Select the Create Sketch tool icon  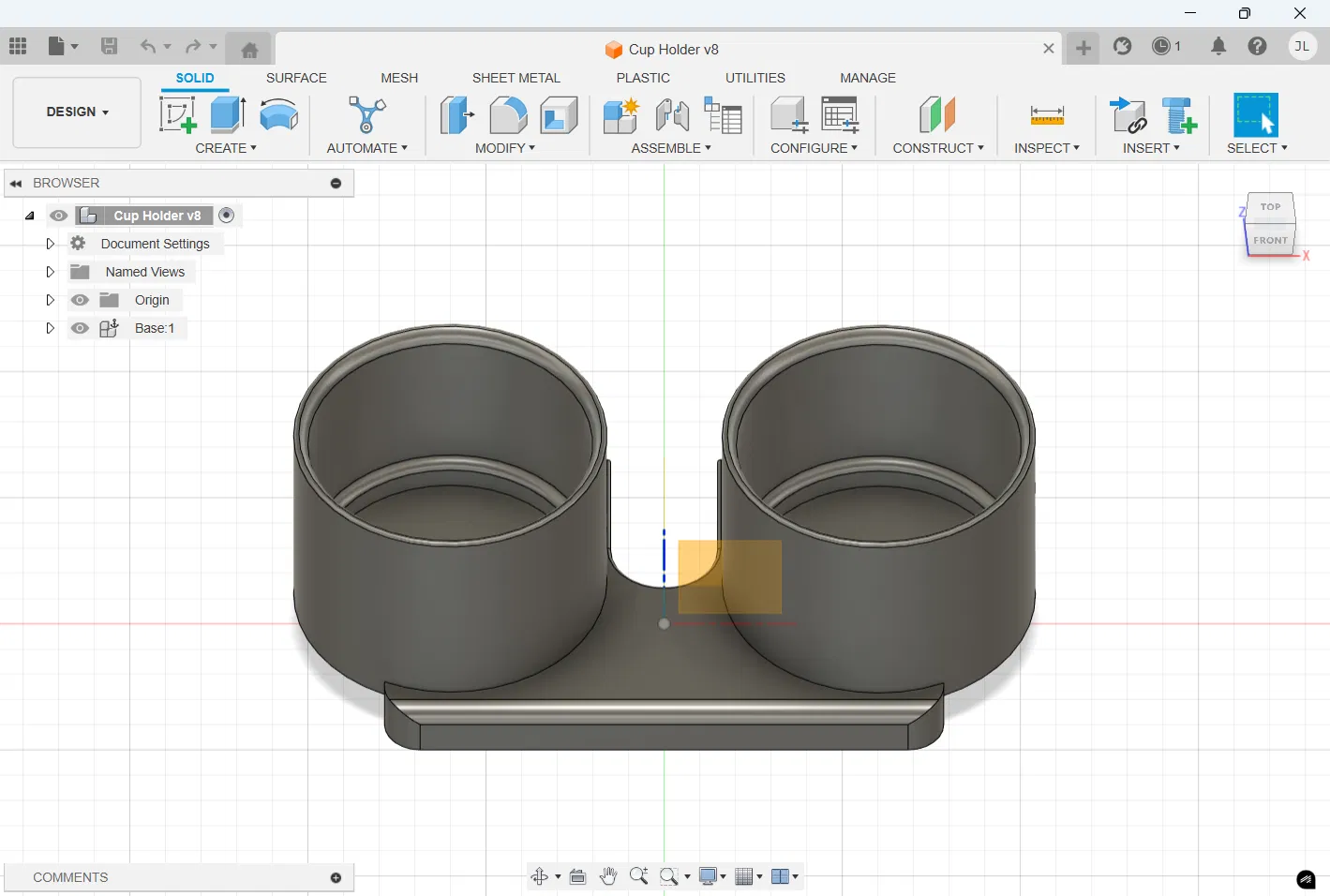pyautogui.click(x=178, y=115)
